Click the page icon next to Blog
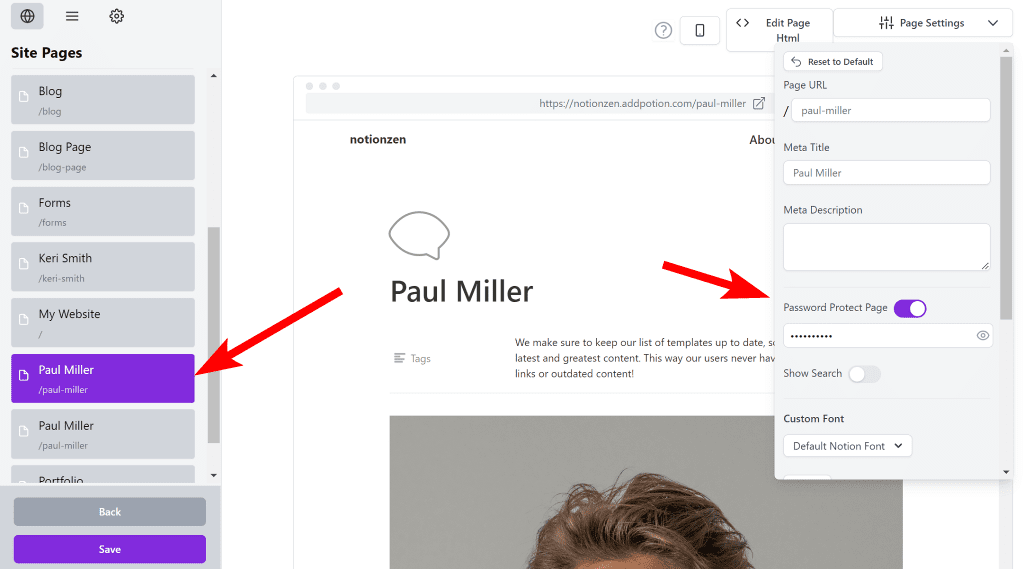This screenshot has width=1024, height=569. (x=25, y=100)
